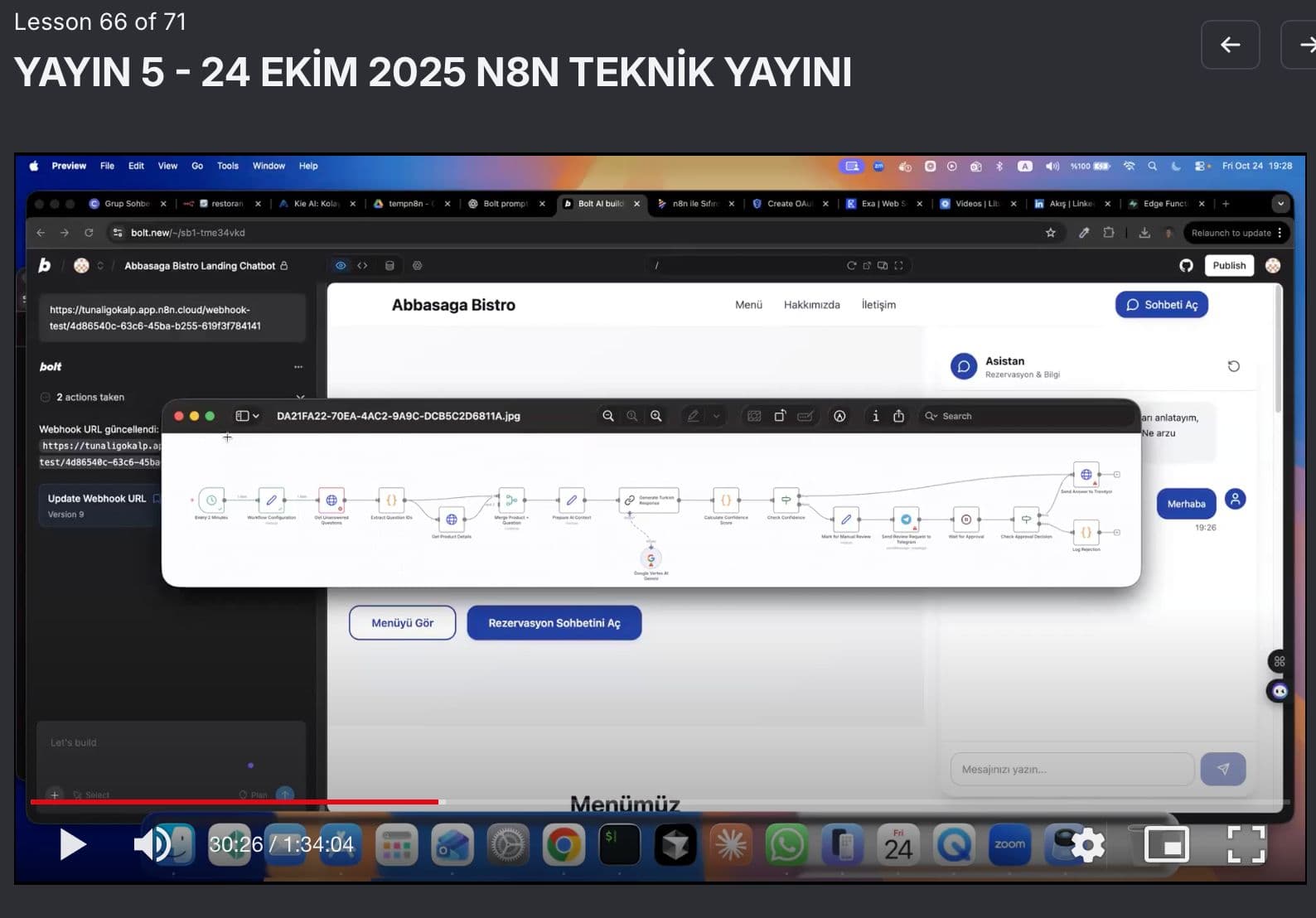Open Bolt preview in new window
The width and height of the screenshot is (1316, 918).
[x=867, y=266]
